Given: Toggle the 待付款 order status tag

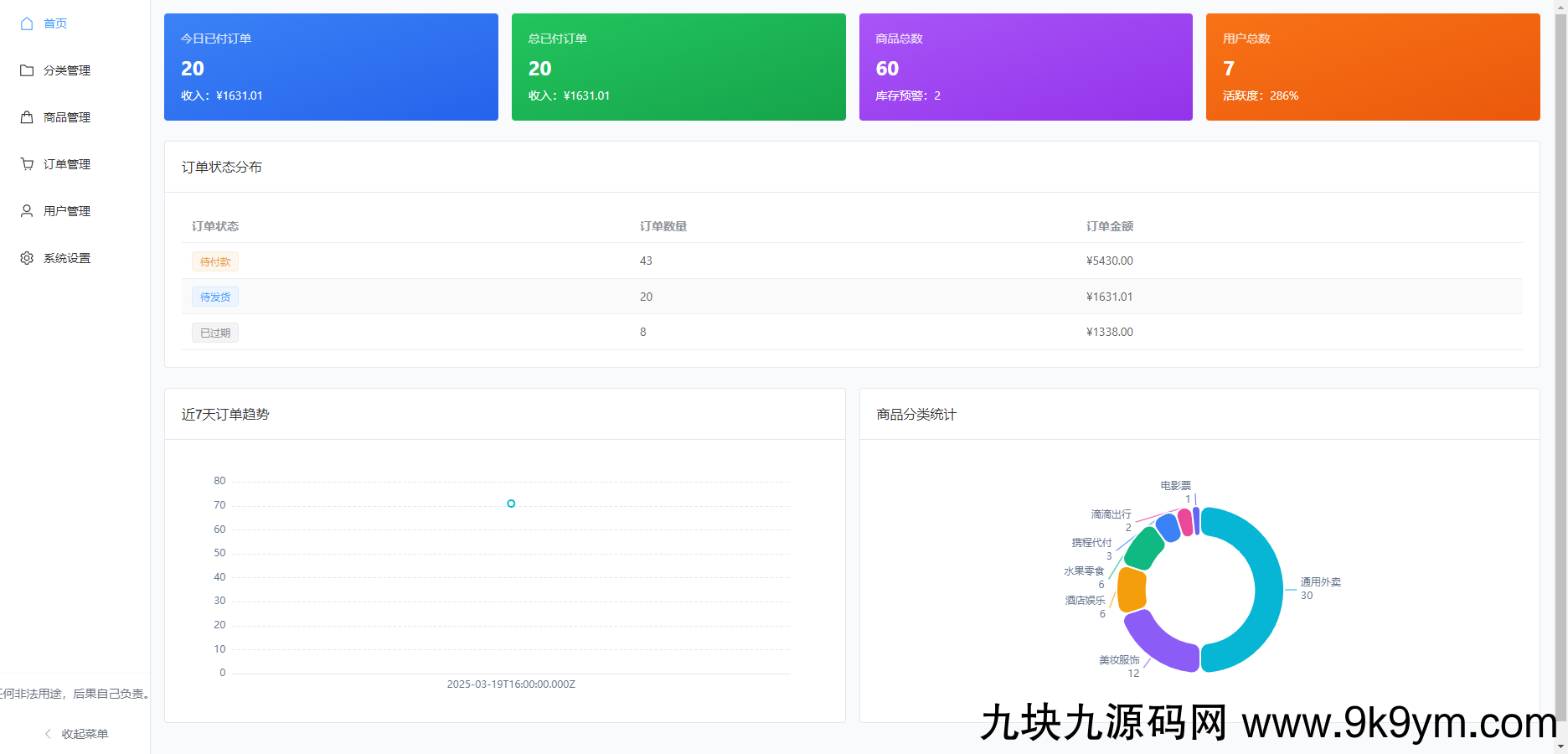Looking at the screenshot, I should (x=214, y=261).
